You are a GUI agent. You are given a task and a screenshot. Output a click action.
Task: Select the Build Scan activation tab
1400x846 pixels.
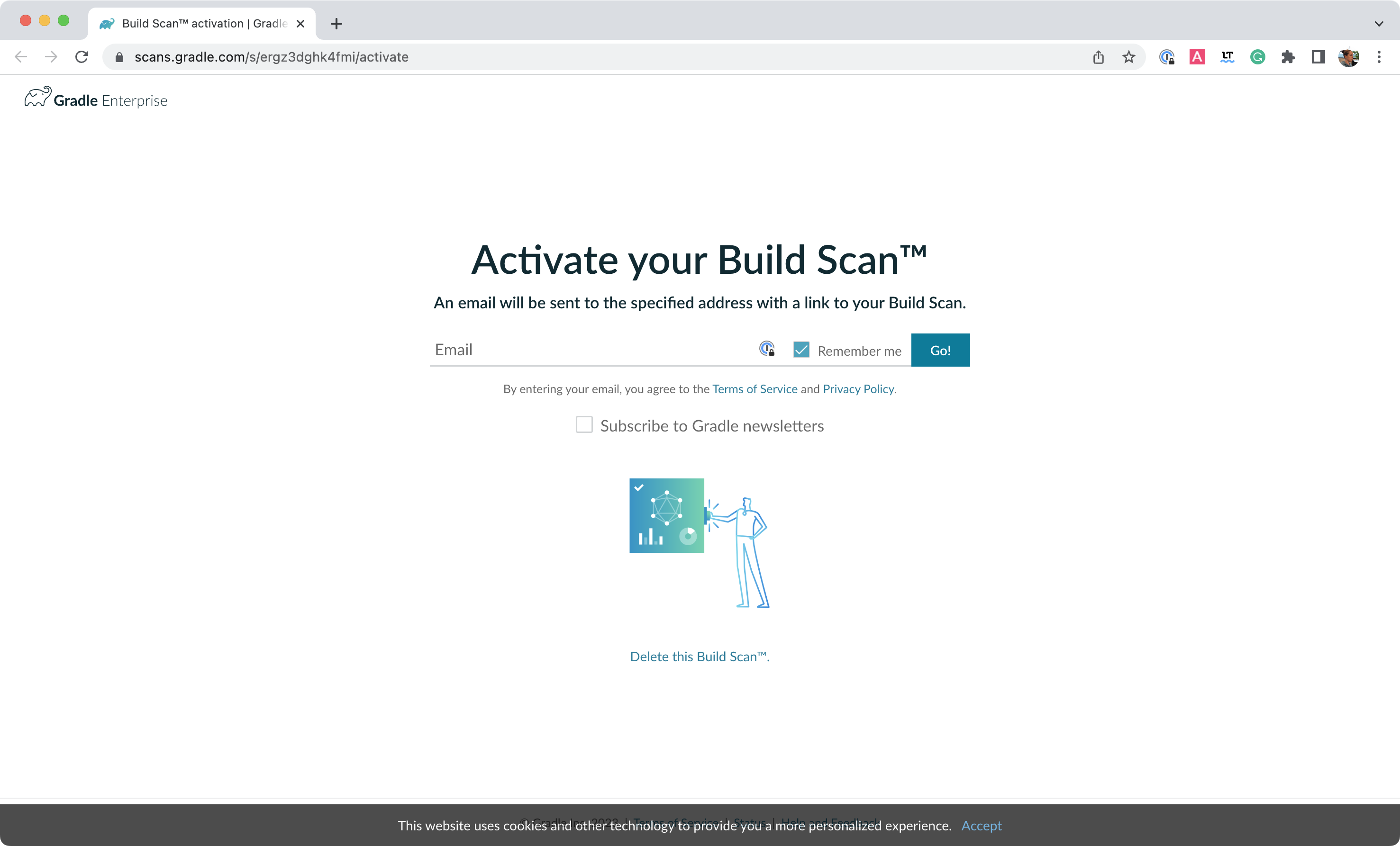pos(202,24)
